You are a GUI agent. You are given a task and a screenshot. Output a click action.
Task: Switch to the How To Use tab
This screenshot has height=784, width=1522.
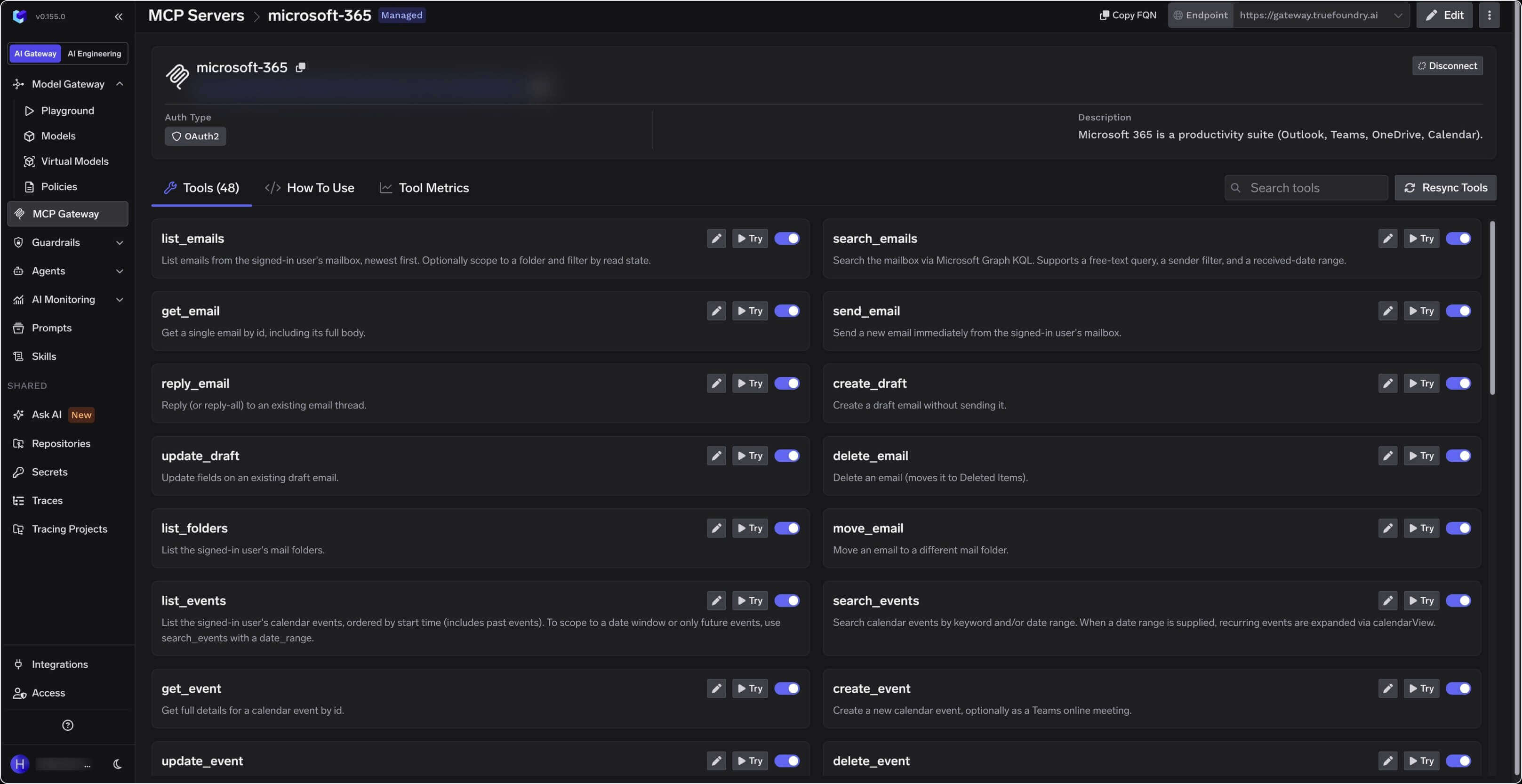pyautogui.click(x=310, y=188)
